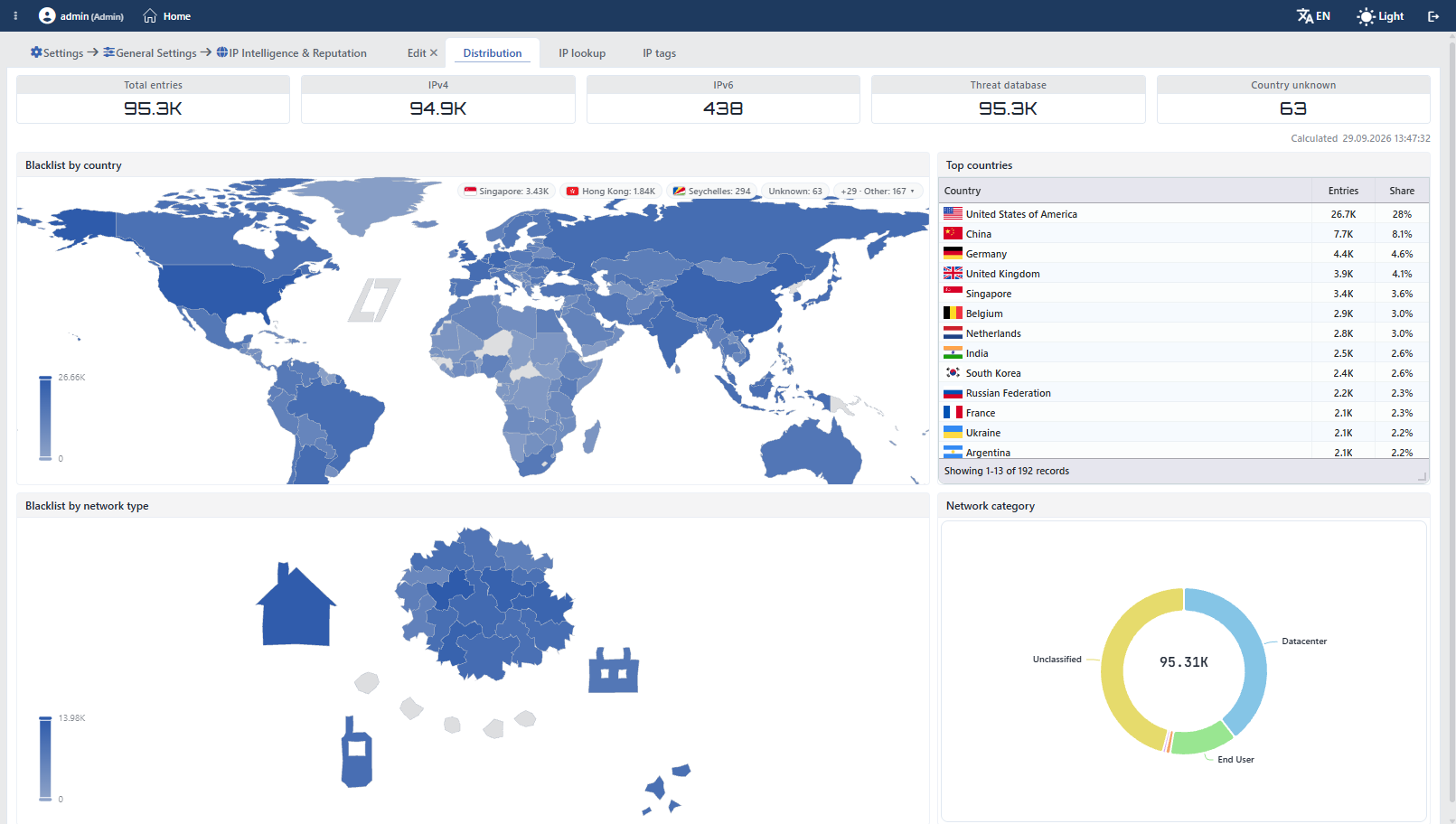Click the home network type icon
Image resolution: width=1456 pixels, height=824 pixels.
[x=296, y=604]
